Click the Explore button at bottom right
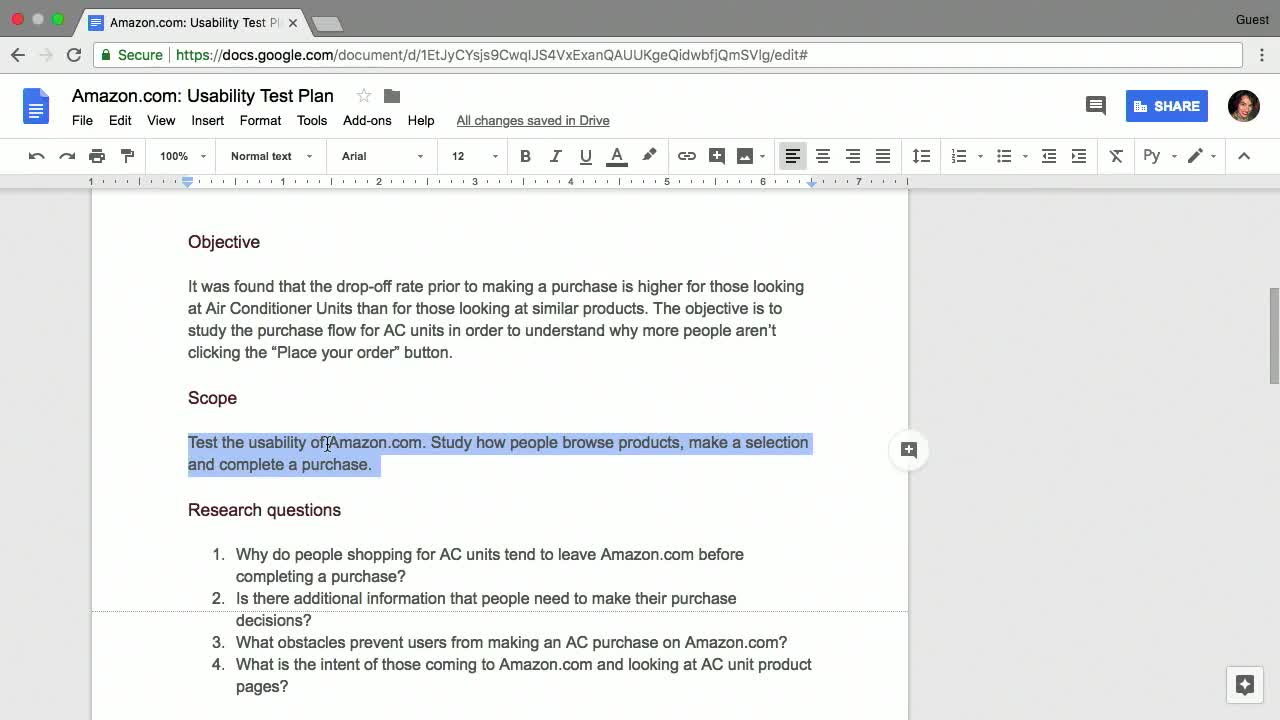Screen dimensions: 1280x720 point(1245,685)
